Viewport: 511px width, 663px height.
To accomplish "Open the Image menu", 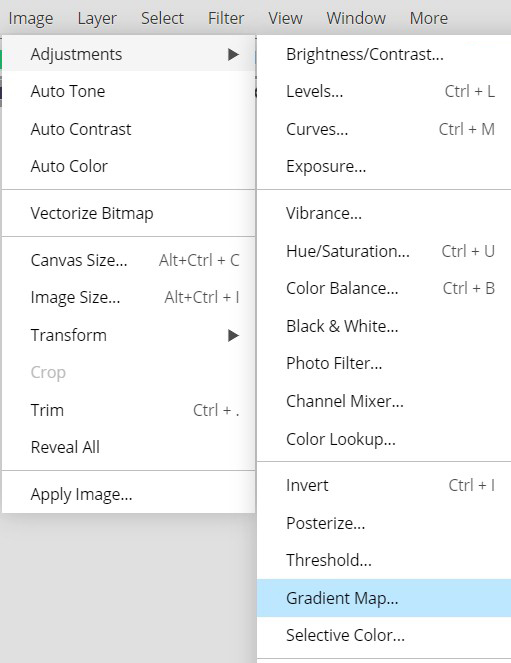I will [x=31, y=18].
